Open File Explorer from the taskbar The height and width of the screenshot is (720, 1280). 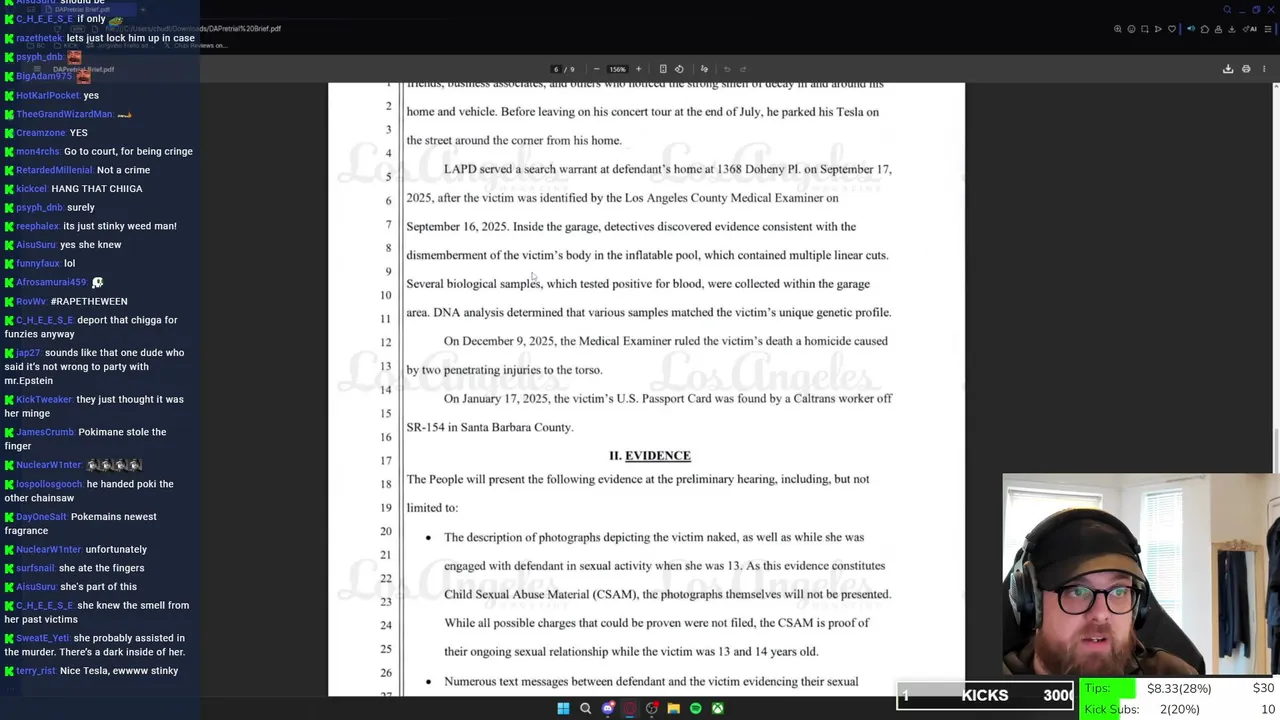click(673, 708)
